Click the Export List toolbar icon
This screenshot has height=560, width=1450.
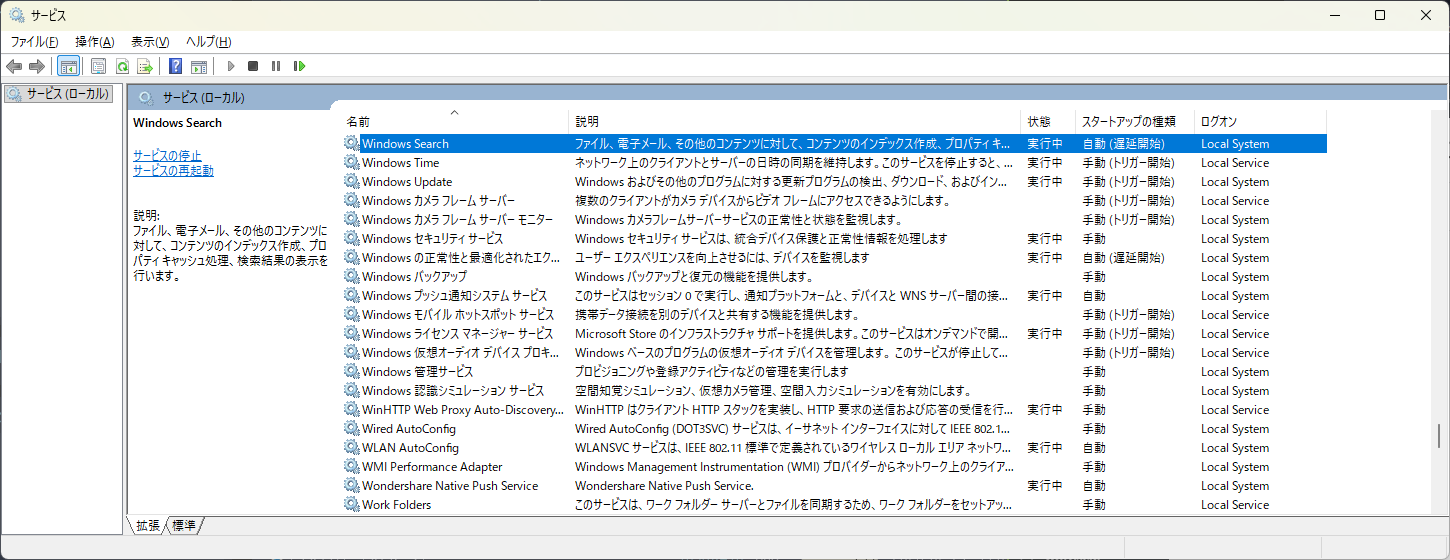(145, 67)
